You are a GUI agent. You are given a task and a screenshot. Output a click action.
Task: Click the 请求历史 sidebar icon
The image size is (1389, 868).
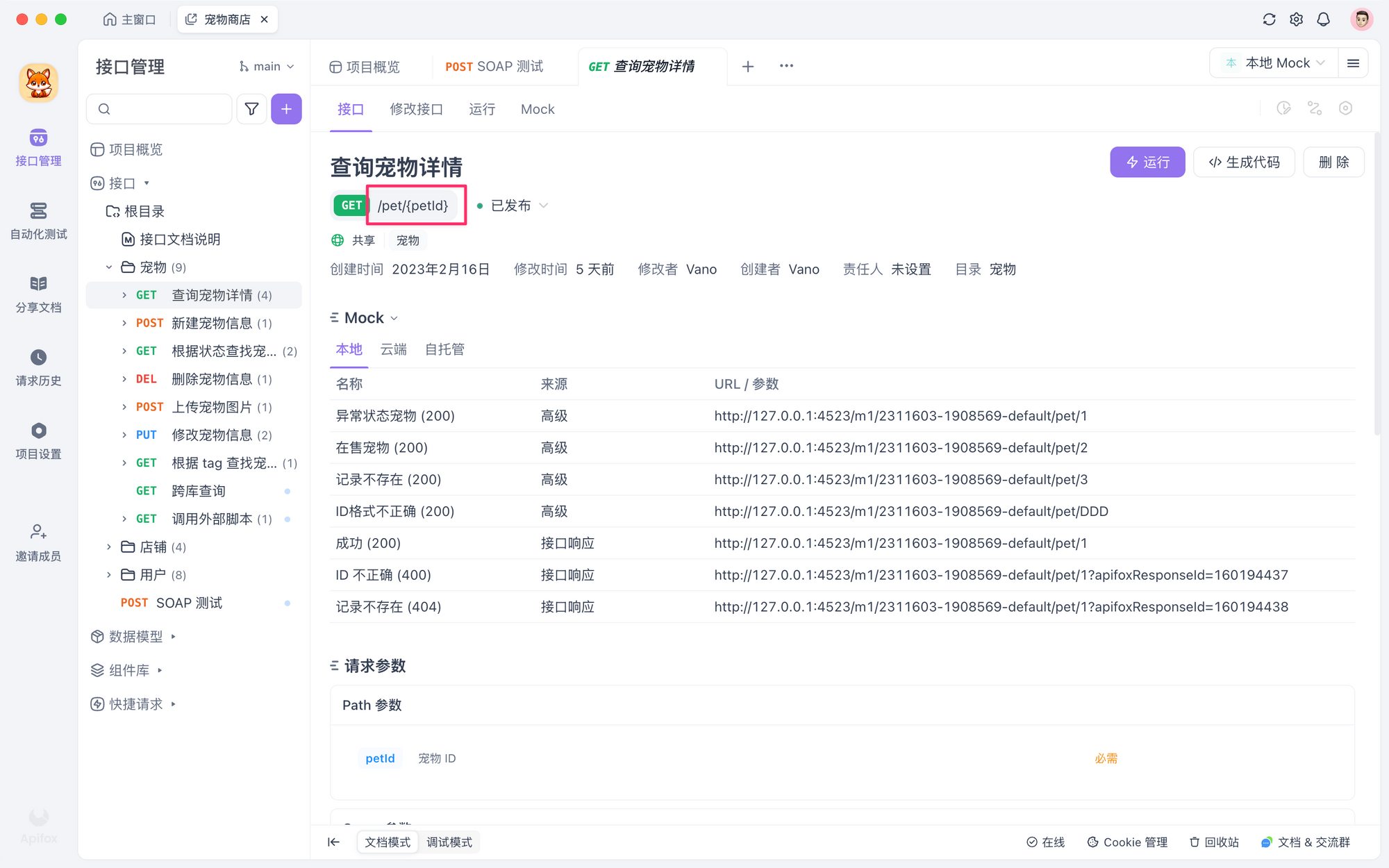click(38, 366)
